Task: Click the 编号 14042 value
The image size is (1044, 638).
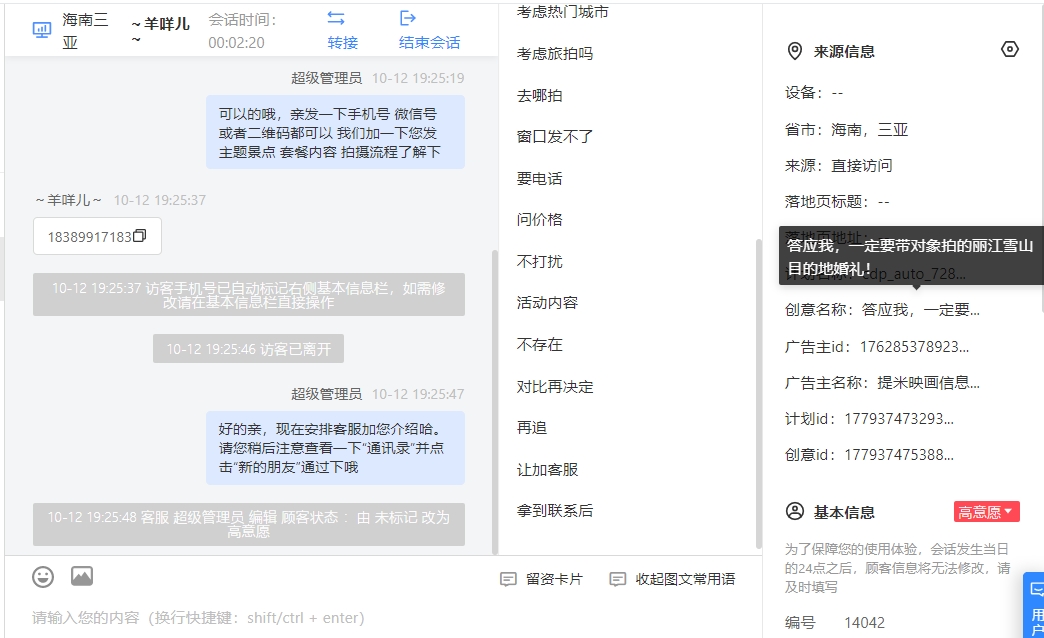Action: 864,623
